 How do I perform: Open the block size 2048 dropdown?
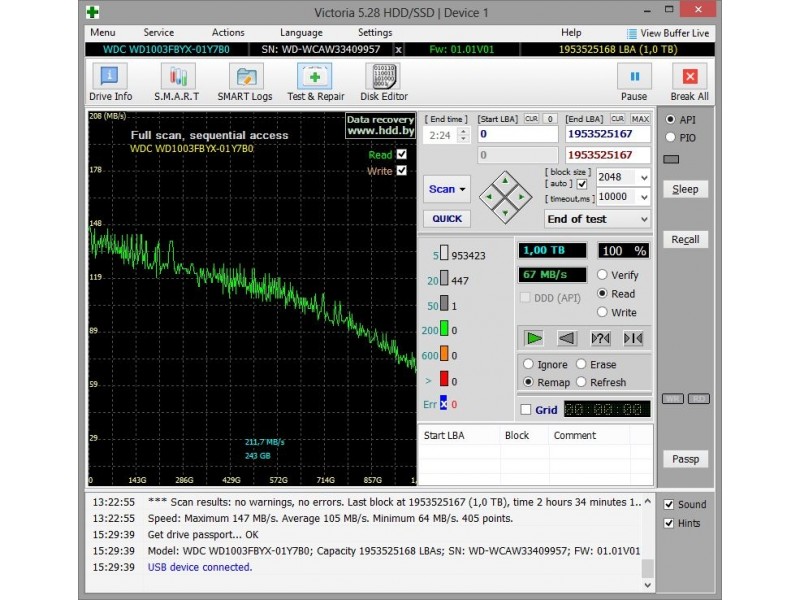point(644,178)
